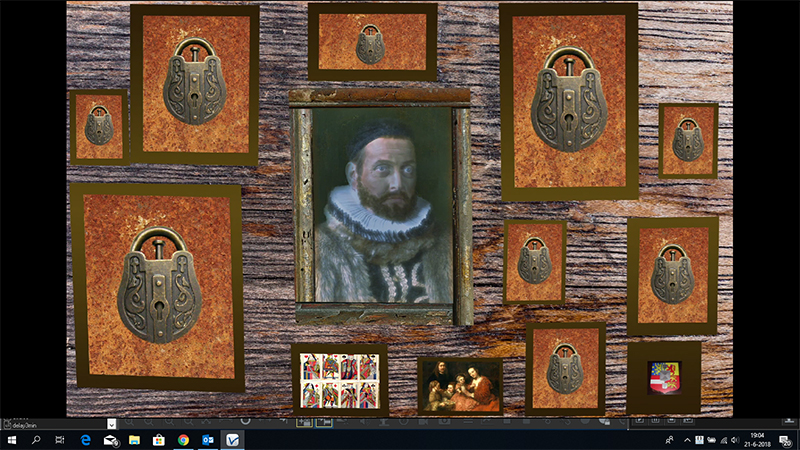The width and height of the screenshot is (800, 450).
Task: Open Windows taskbar search
Action: click(36, 440)
